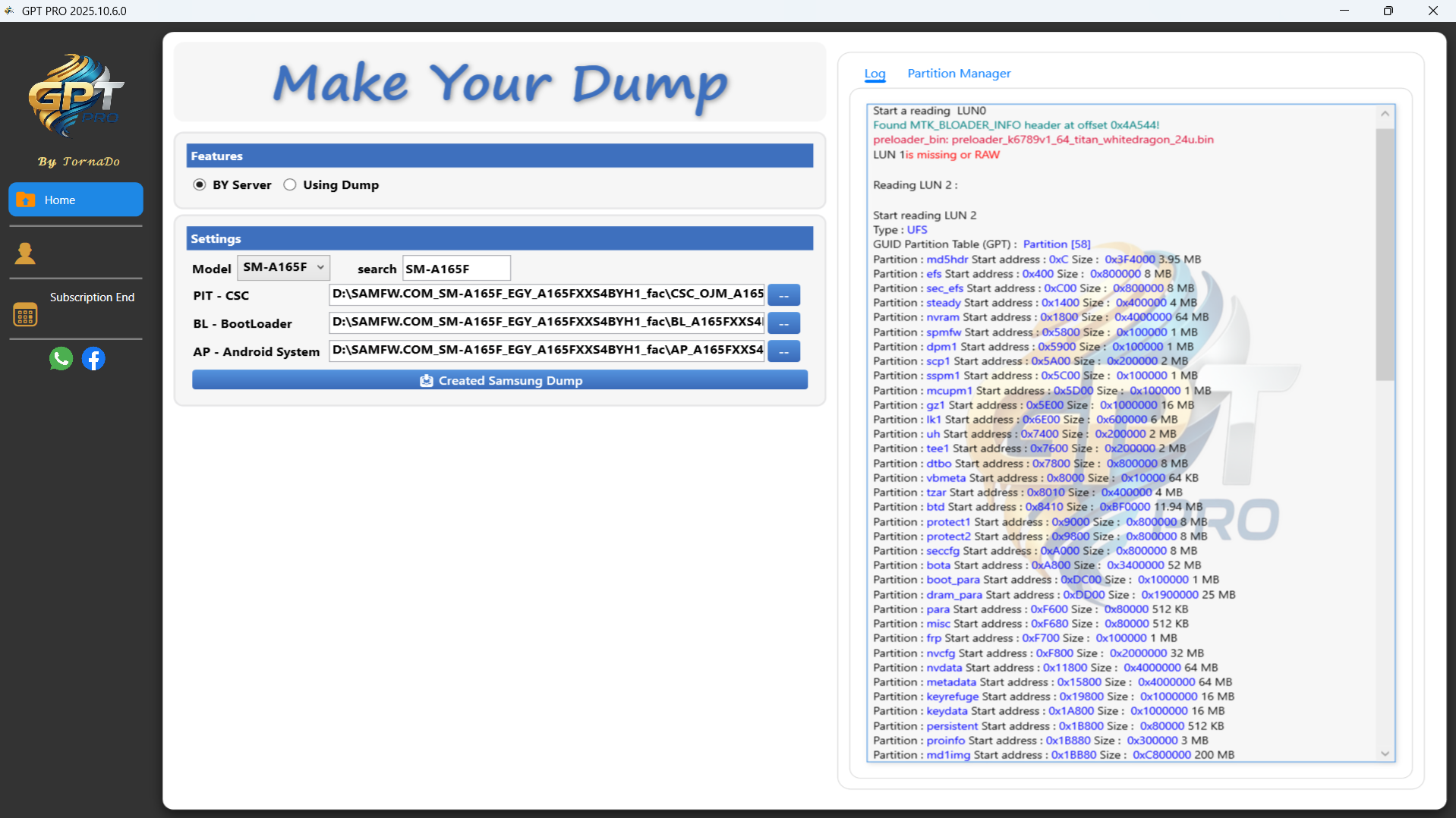Switch to the Log tab
The width and height of the screenshot is (1456, 818).
[x=875, y=74]
